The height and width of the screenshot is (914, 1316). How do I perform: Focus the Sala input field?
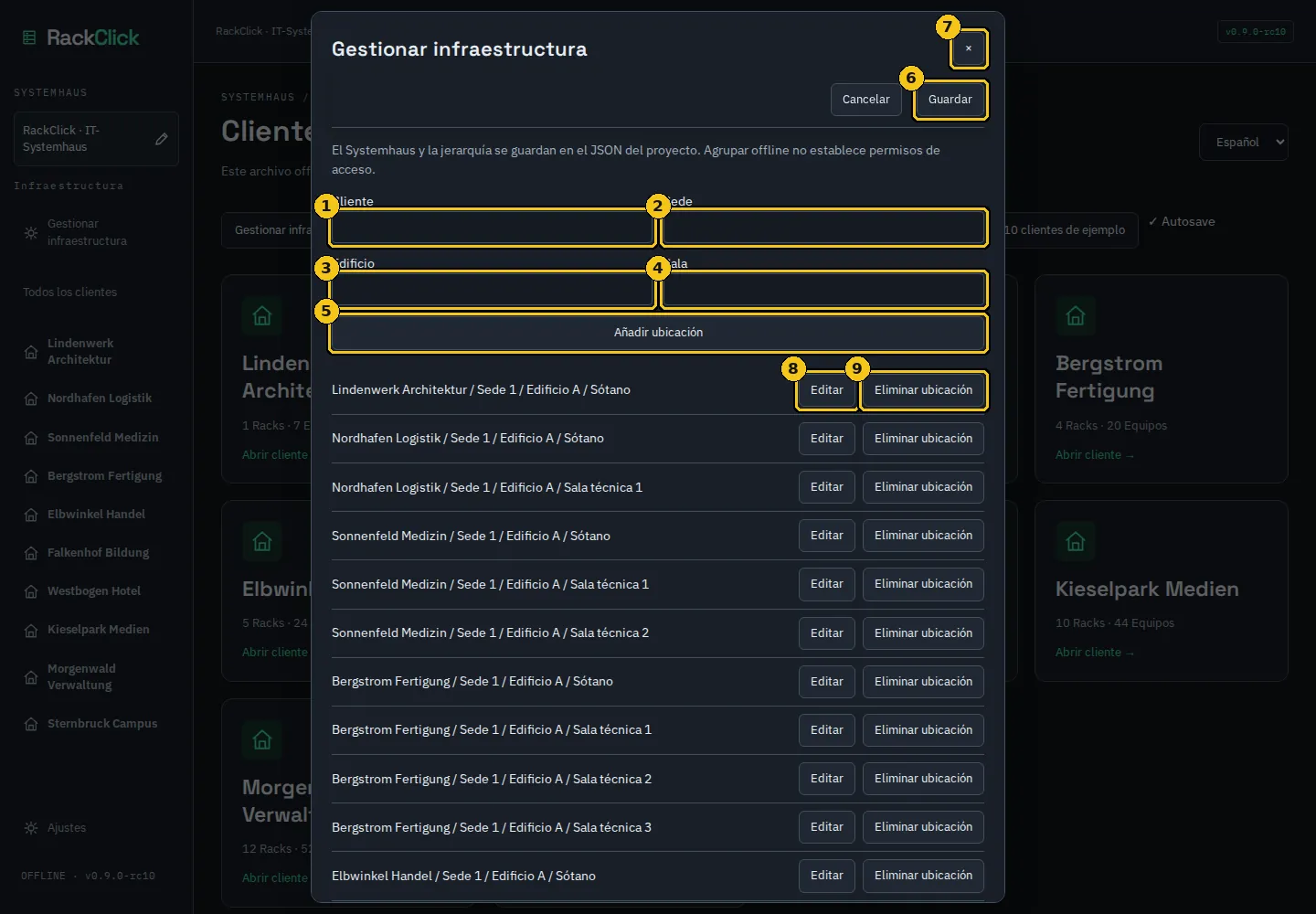[x=824, y=290]
